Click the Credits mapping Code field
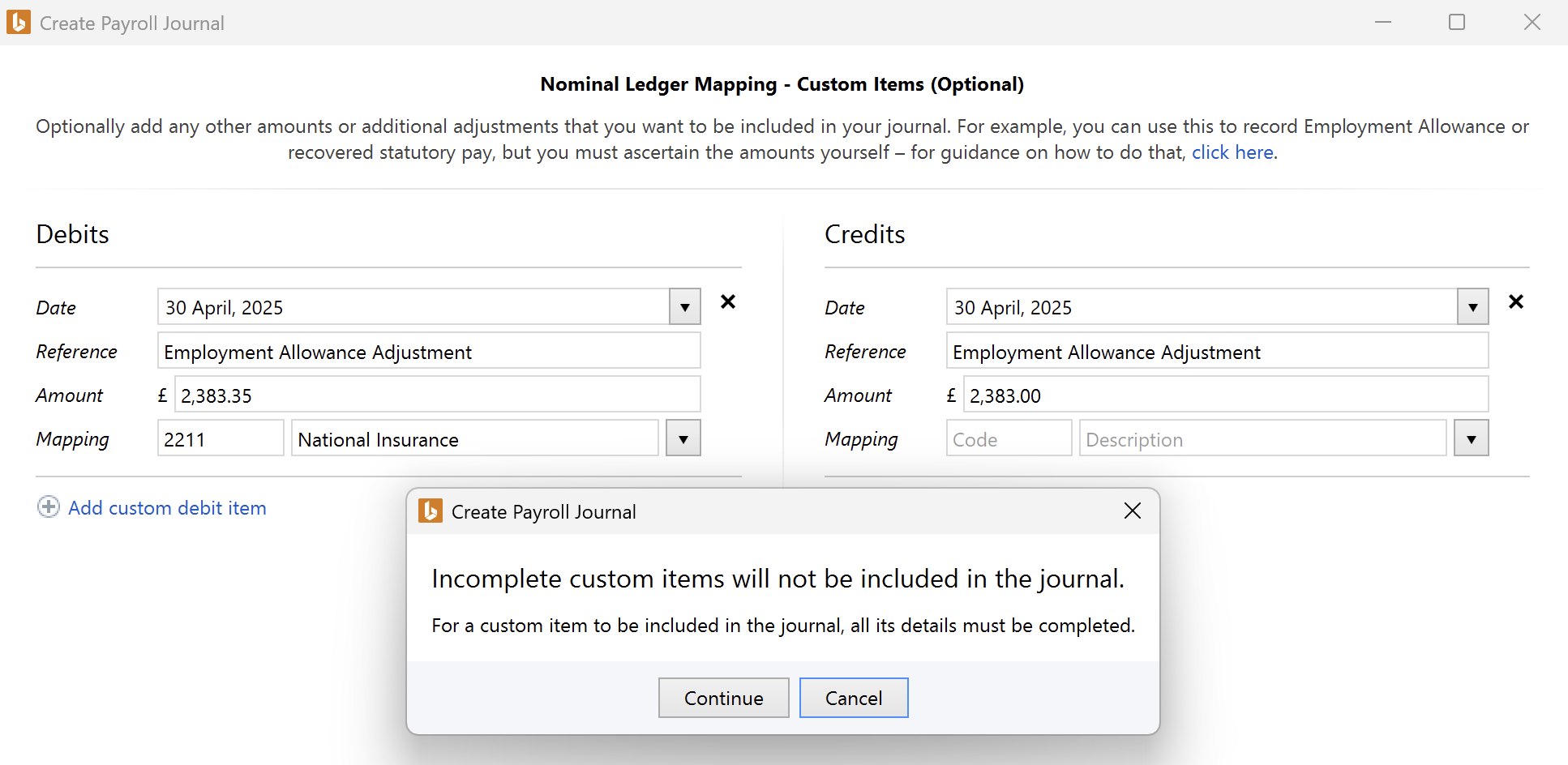 pos(1009,438)
